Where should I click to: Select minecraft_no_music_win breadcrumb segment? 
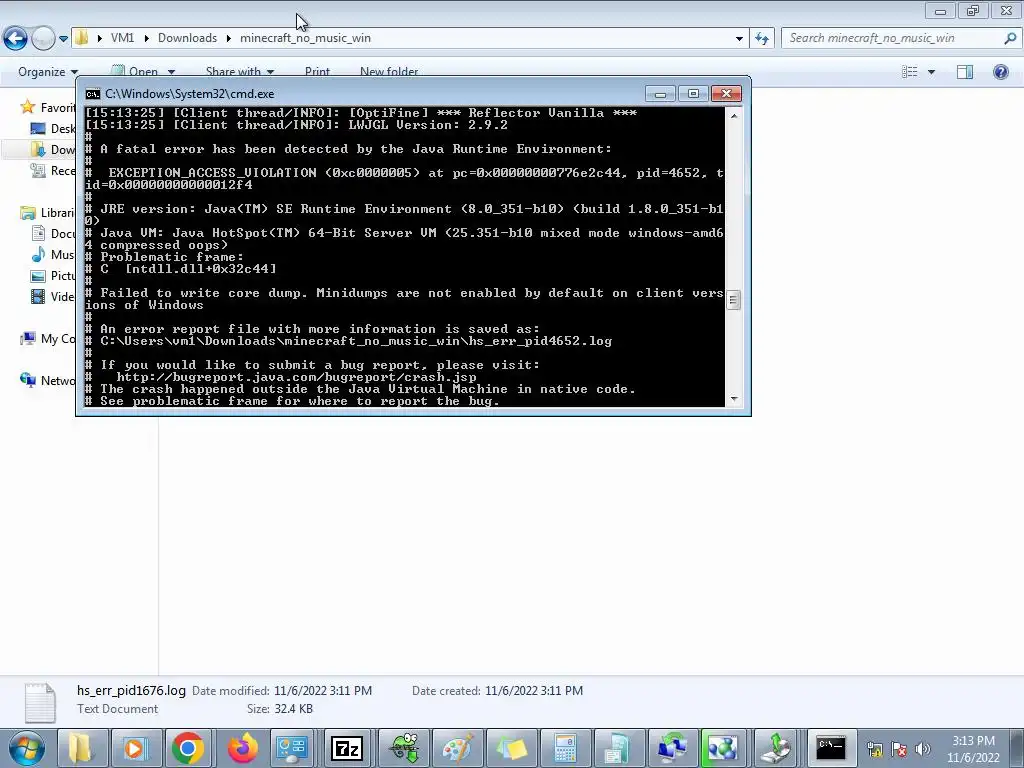[305, 38]
